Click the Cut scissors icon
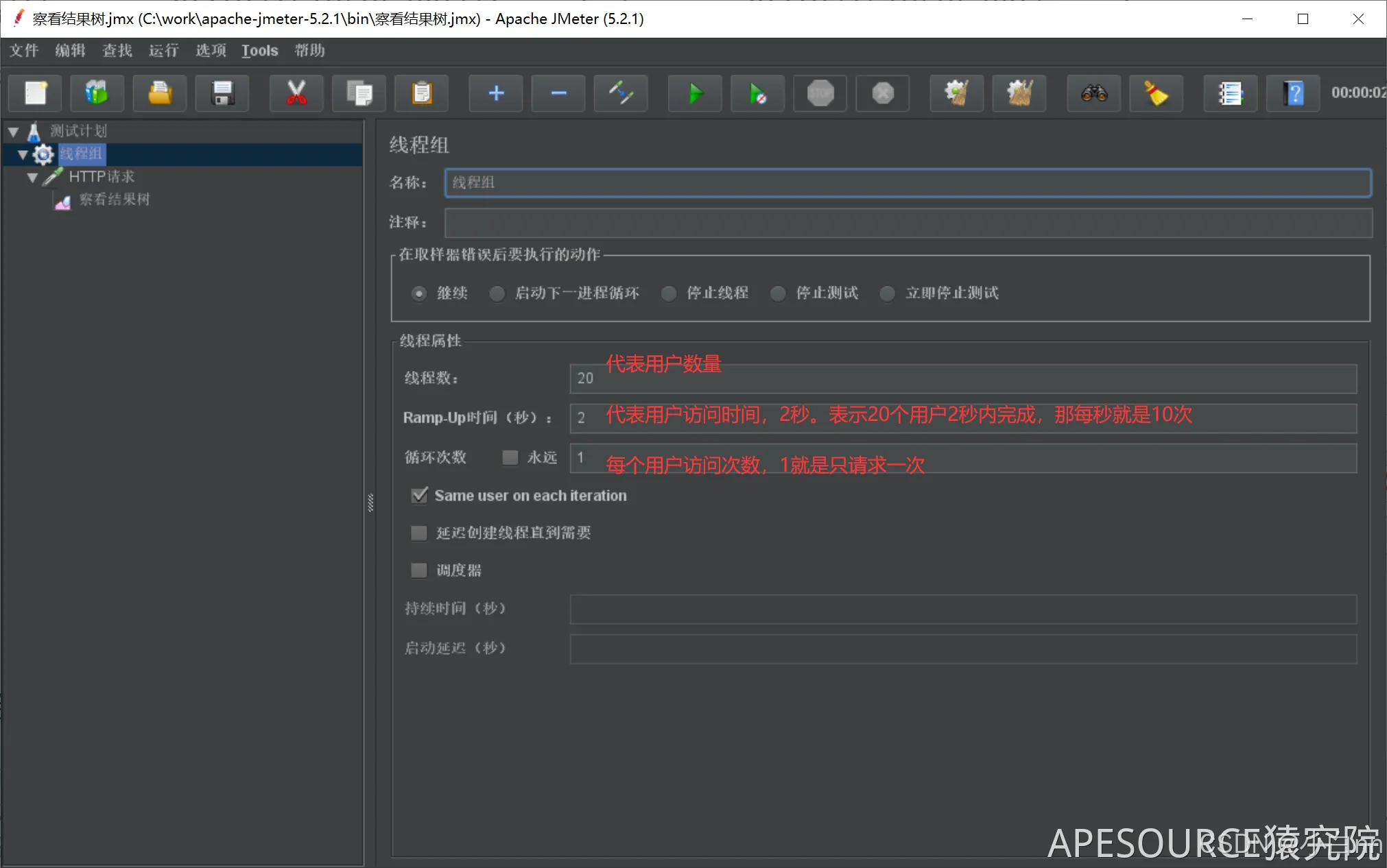 pyautogui.click(x=296, y=93)
